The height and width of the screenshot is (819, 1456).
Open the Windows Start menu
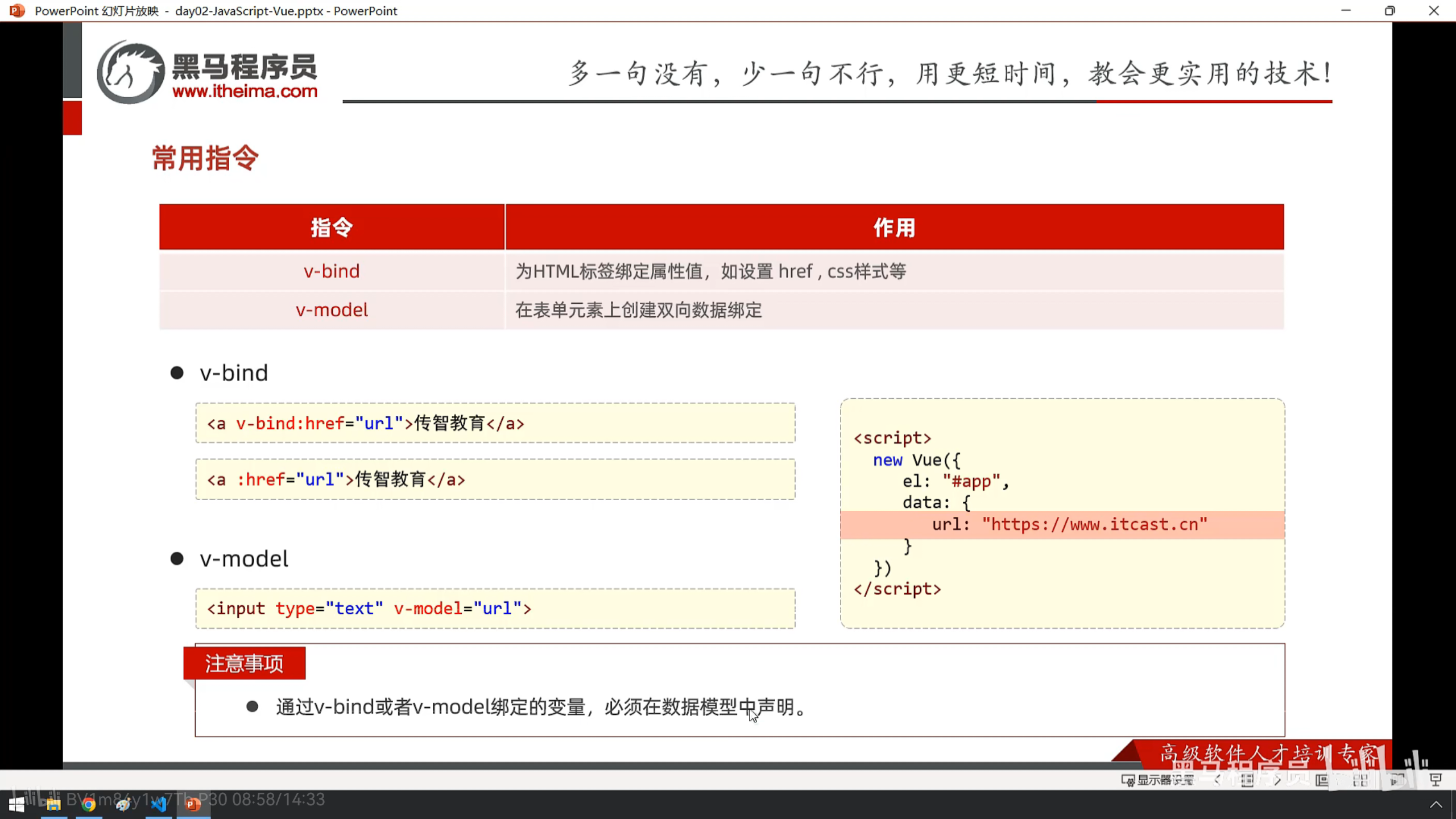click(x=16, y=804)
